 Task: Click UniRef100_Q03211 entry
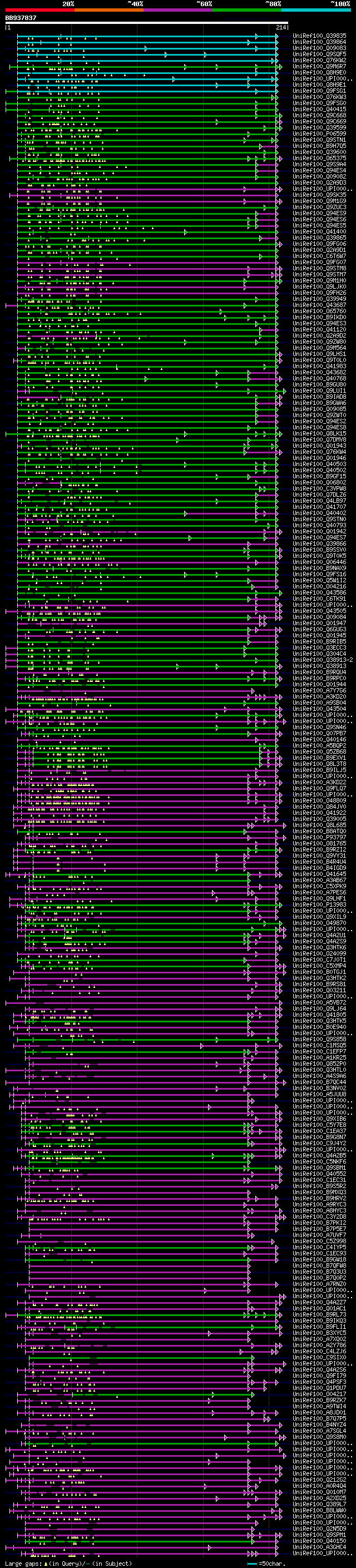319,990
